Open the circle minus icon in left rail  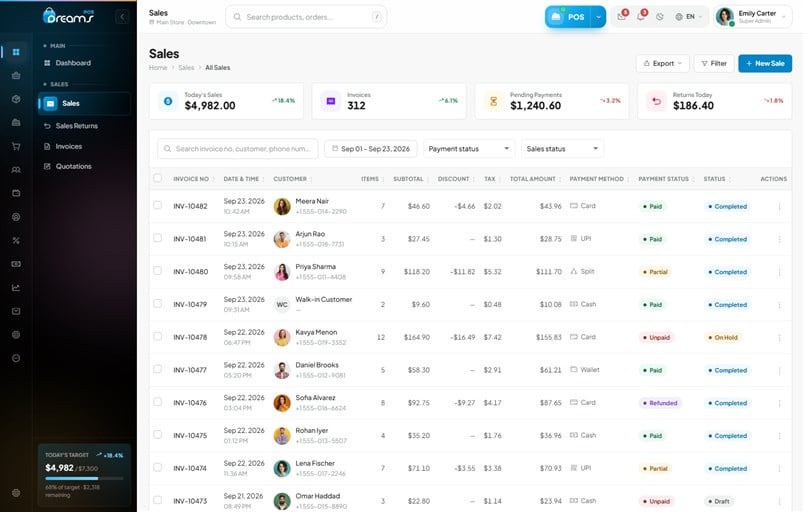click(x=16, y=358)
